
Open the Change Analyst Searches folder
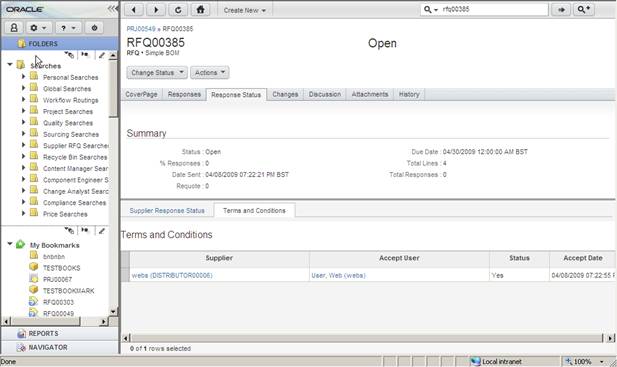click(75, 192)
